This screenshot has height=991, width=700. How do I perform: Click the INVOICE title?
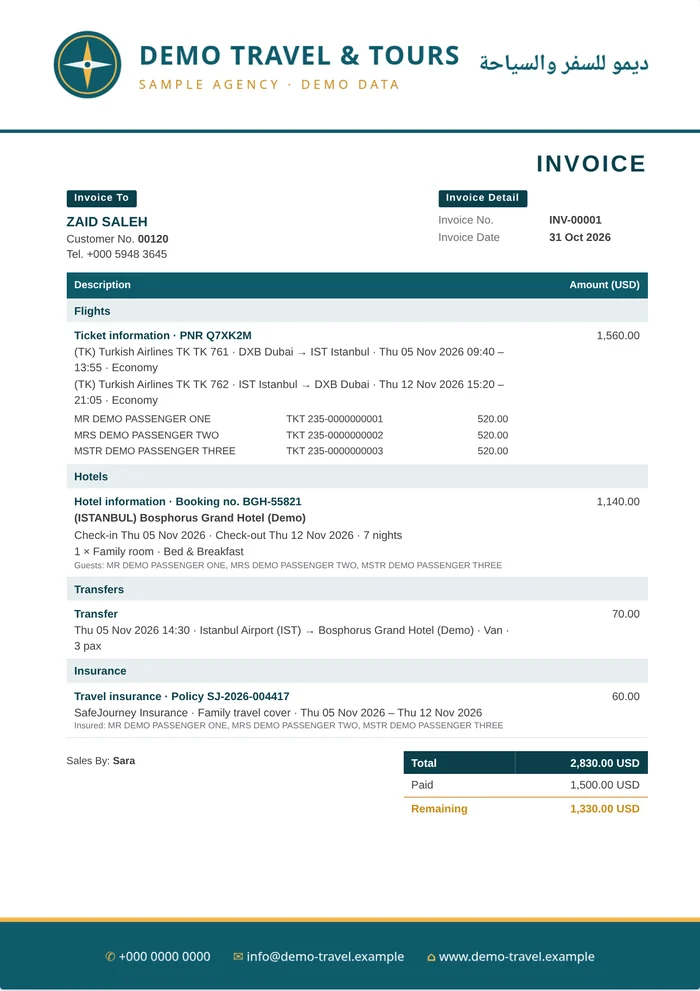tap(591, 164)
